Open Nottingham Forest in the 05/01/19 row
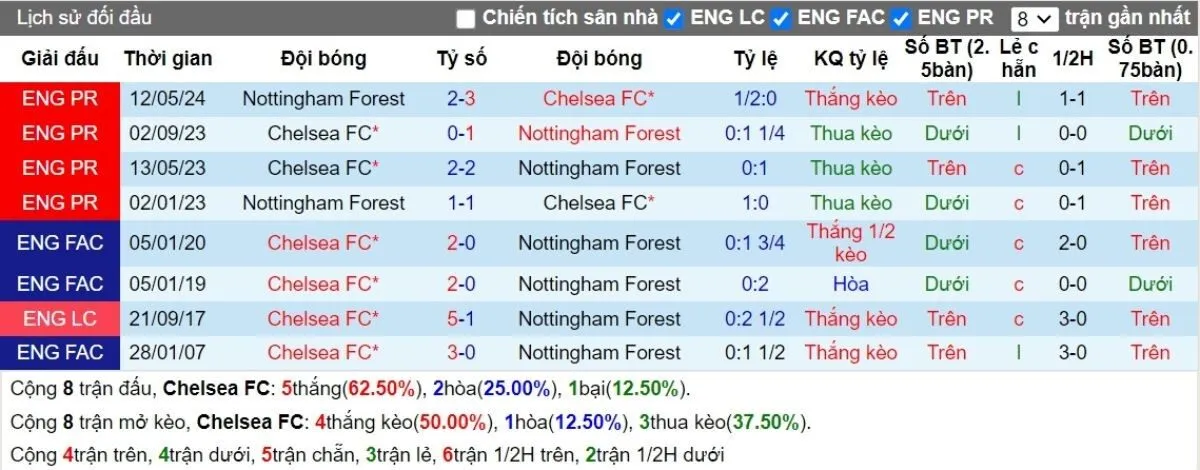This screenshot has height=470, width=1200. tap(599, 284)
